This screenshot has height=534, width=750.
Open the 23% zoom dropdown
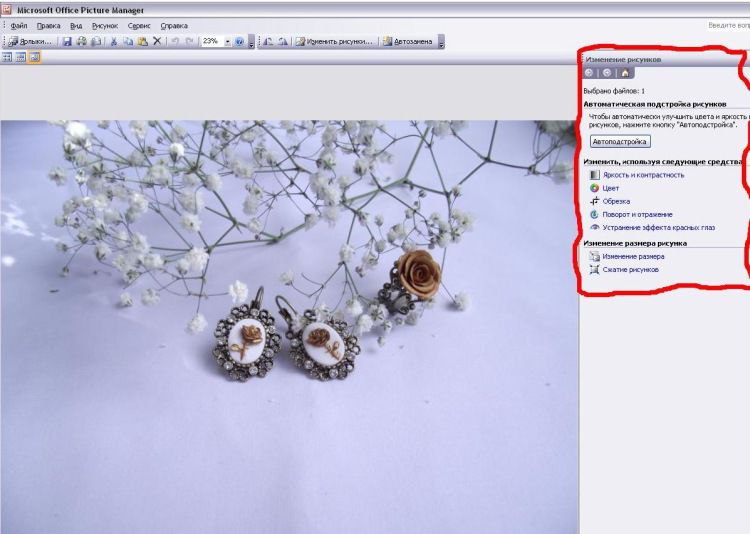pyautogui.click(x=227, y=42)
